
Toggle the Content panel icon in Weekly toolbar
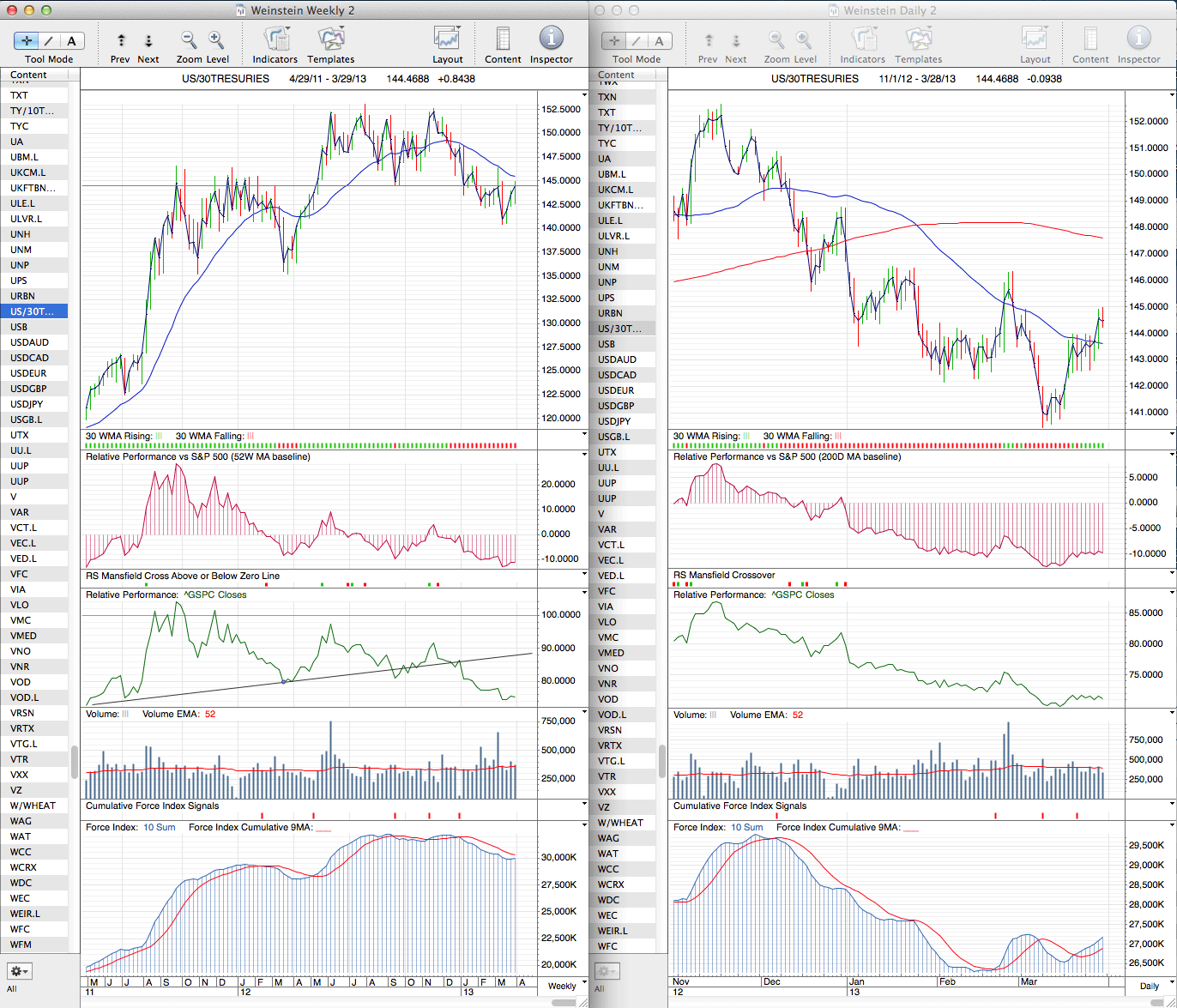pyautogui.click(x=503, y=40)
